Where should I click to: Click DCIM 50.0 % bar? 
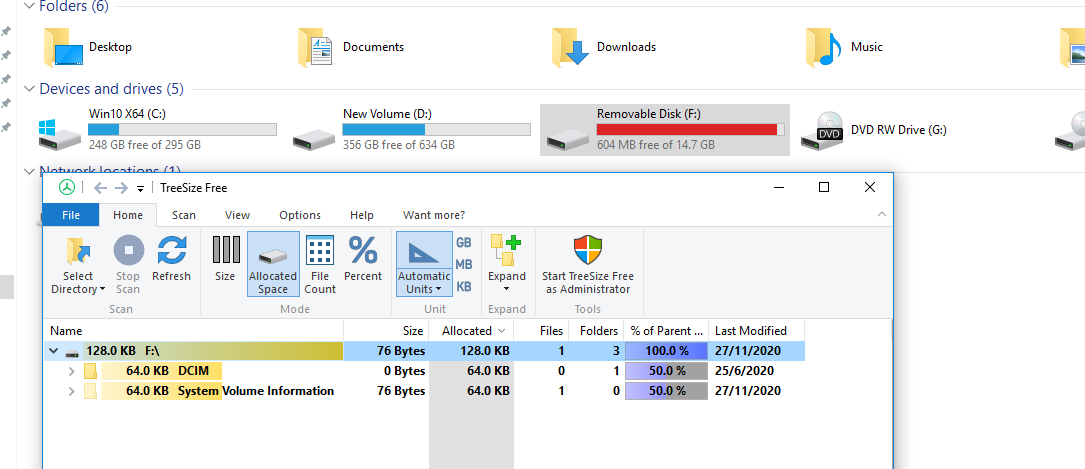click(x=666, y=371)
